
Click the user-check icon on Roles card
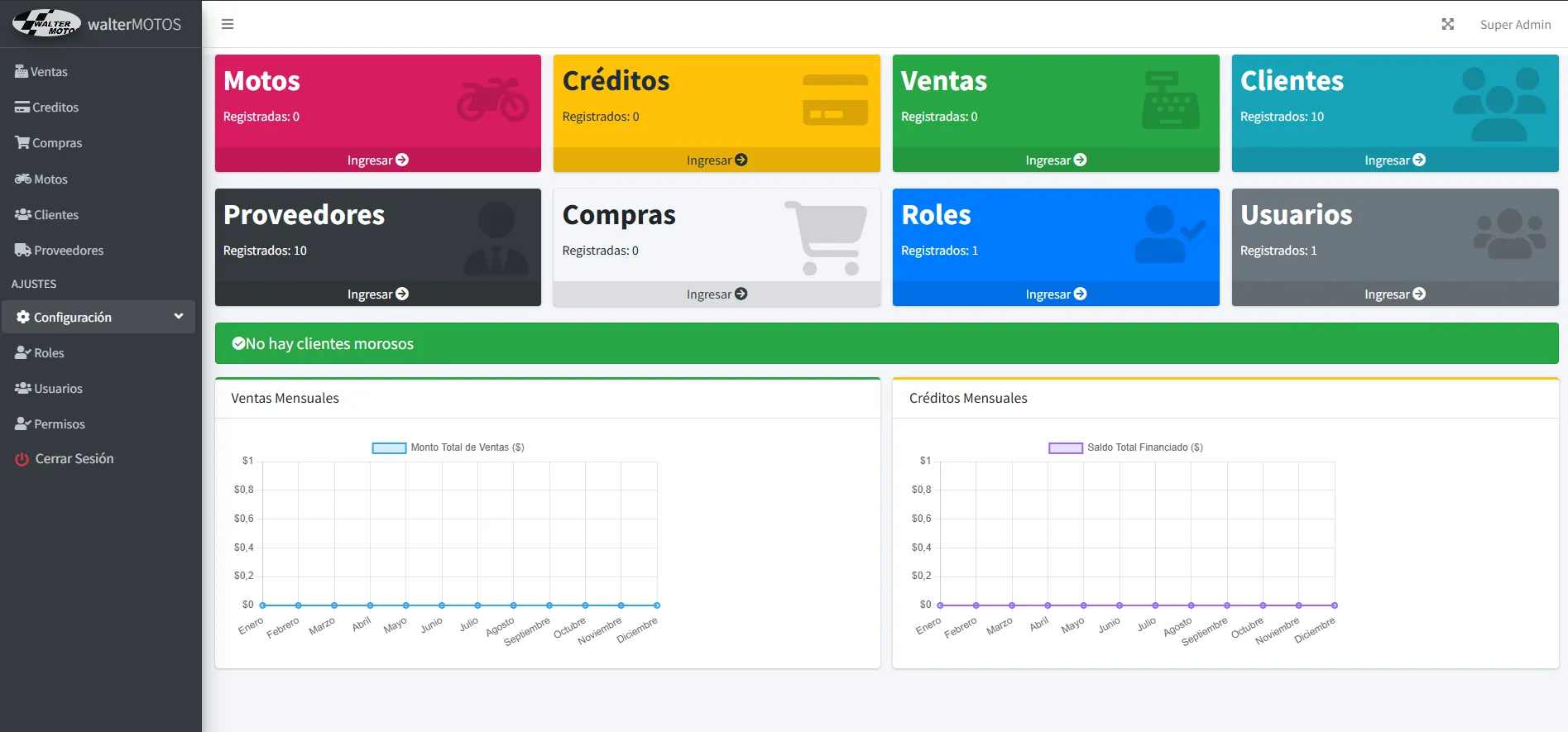(x=1170, y=234)
